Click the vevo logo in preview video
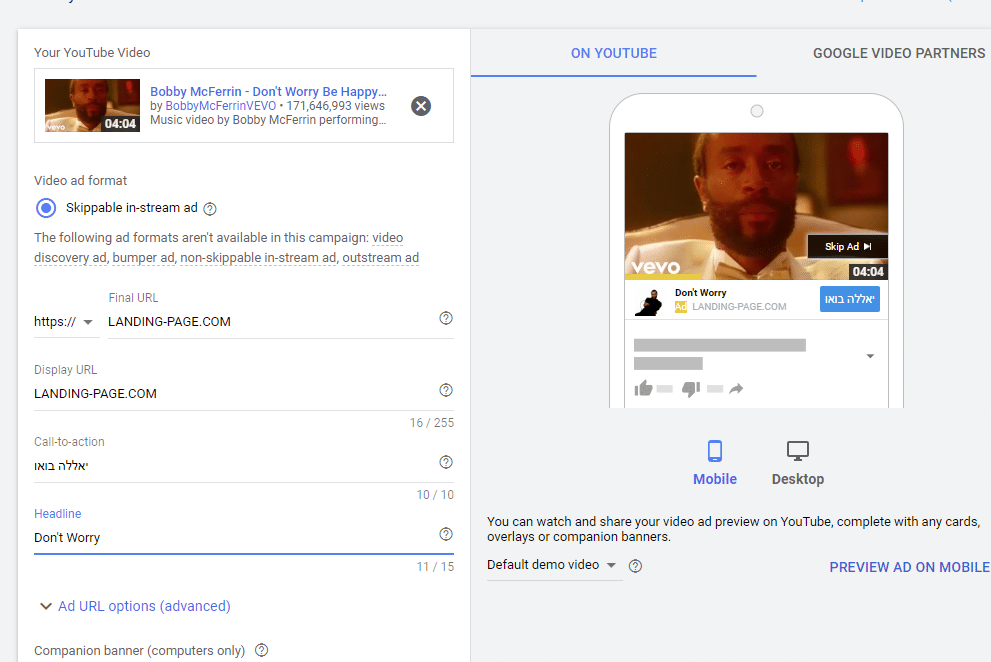The width and height of the screenshot is (991, 662). [656, 267]
